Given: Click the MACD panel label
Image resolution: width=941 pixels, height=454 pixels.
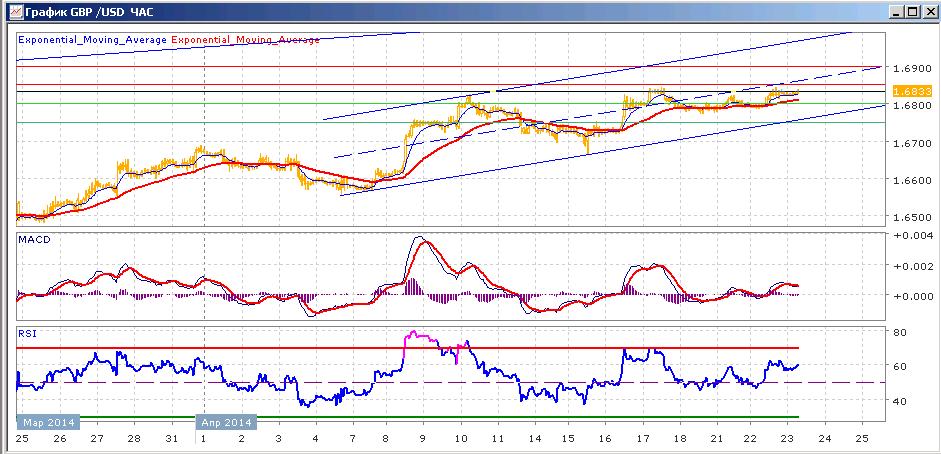Looking at the screenshot, I should (34, 240).
